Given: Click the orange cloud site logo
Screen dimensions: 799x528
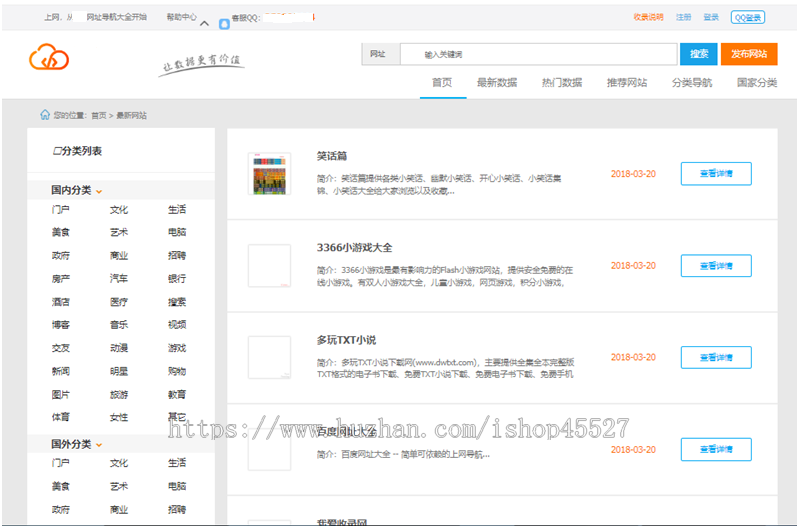Looking at the screenshot, I should 49,57.
